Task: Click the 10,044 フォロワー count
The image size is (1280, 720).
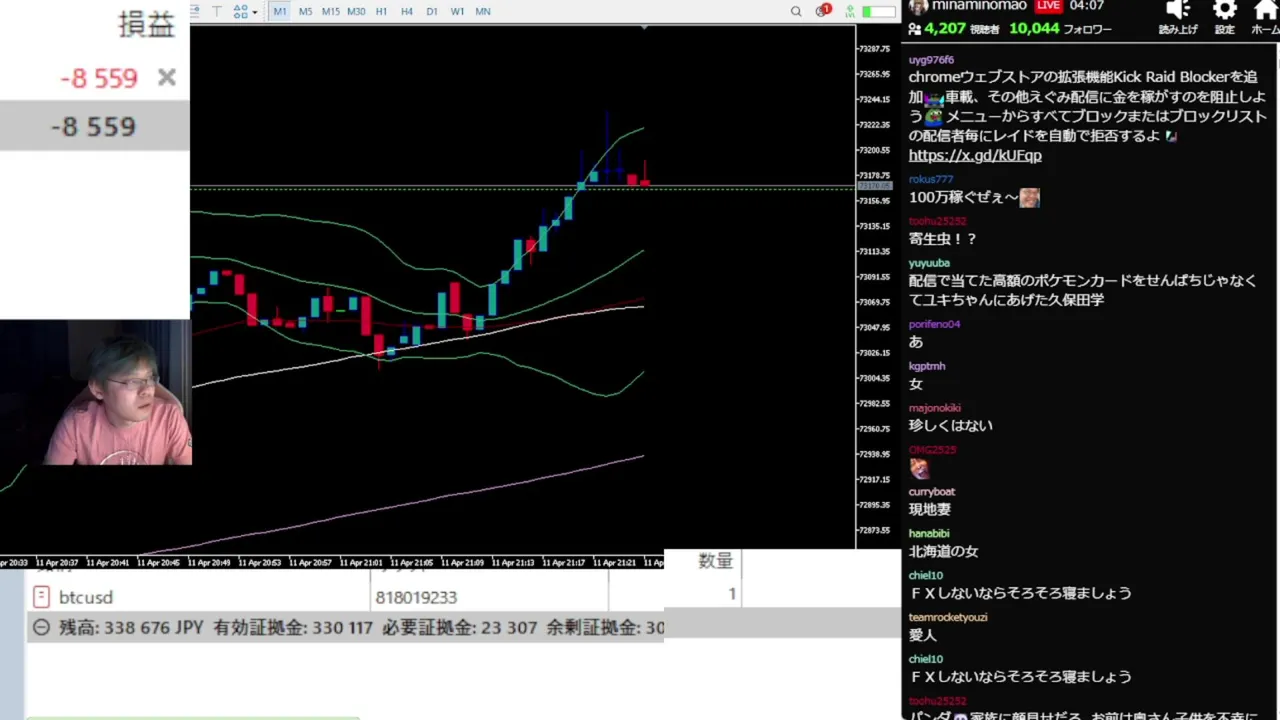Action: [1060, 28]
